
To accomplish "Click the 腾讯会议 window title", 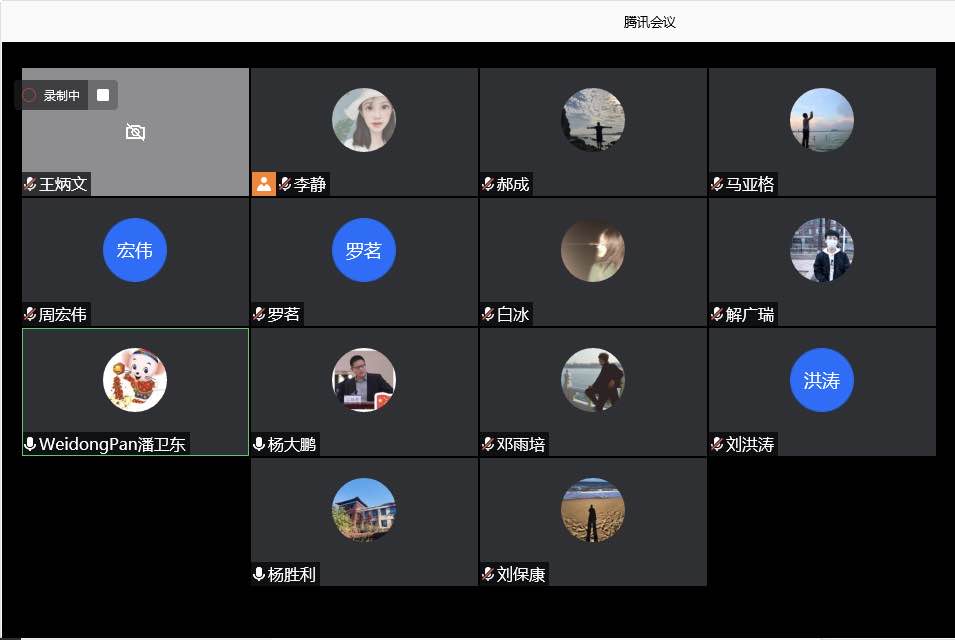I will 650,22.
